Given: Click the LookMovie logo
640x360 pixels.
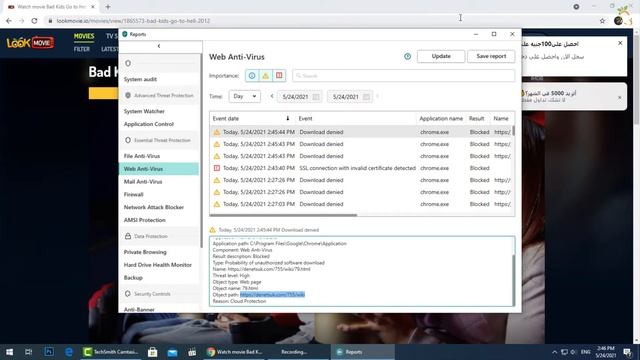Looking at the screenshot, I should coord(30,42).
